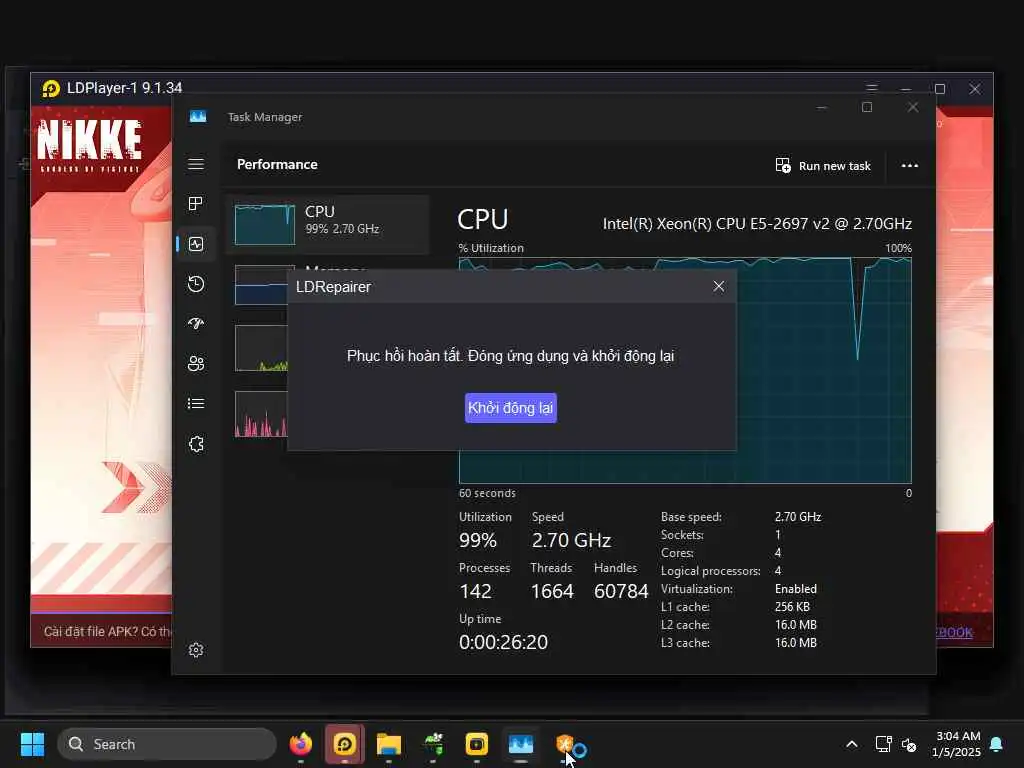Click the LDPlayer logo in title bar

(x=51, y=88)
